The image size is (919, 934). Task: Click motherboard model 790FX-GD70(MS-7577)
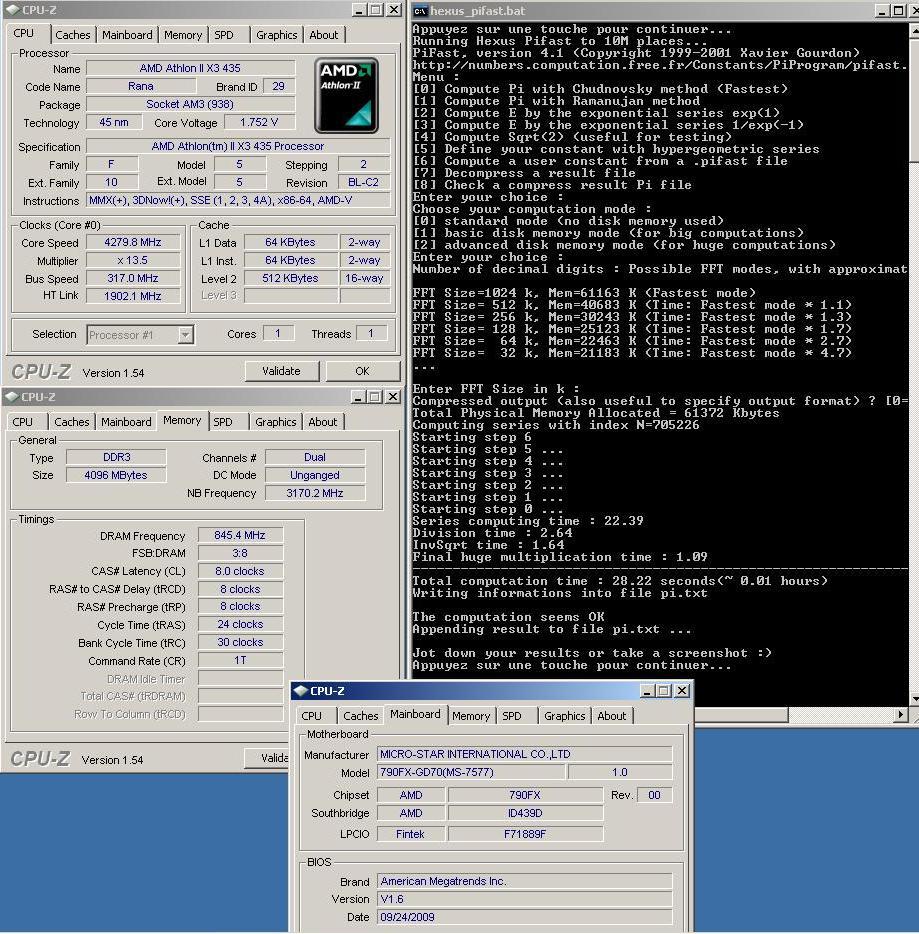[471, 772]
